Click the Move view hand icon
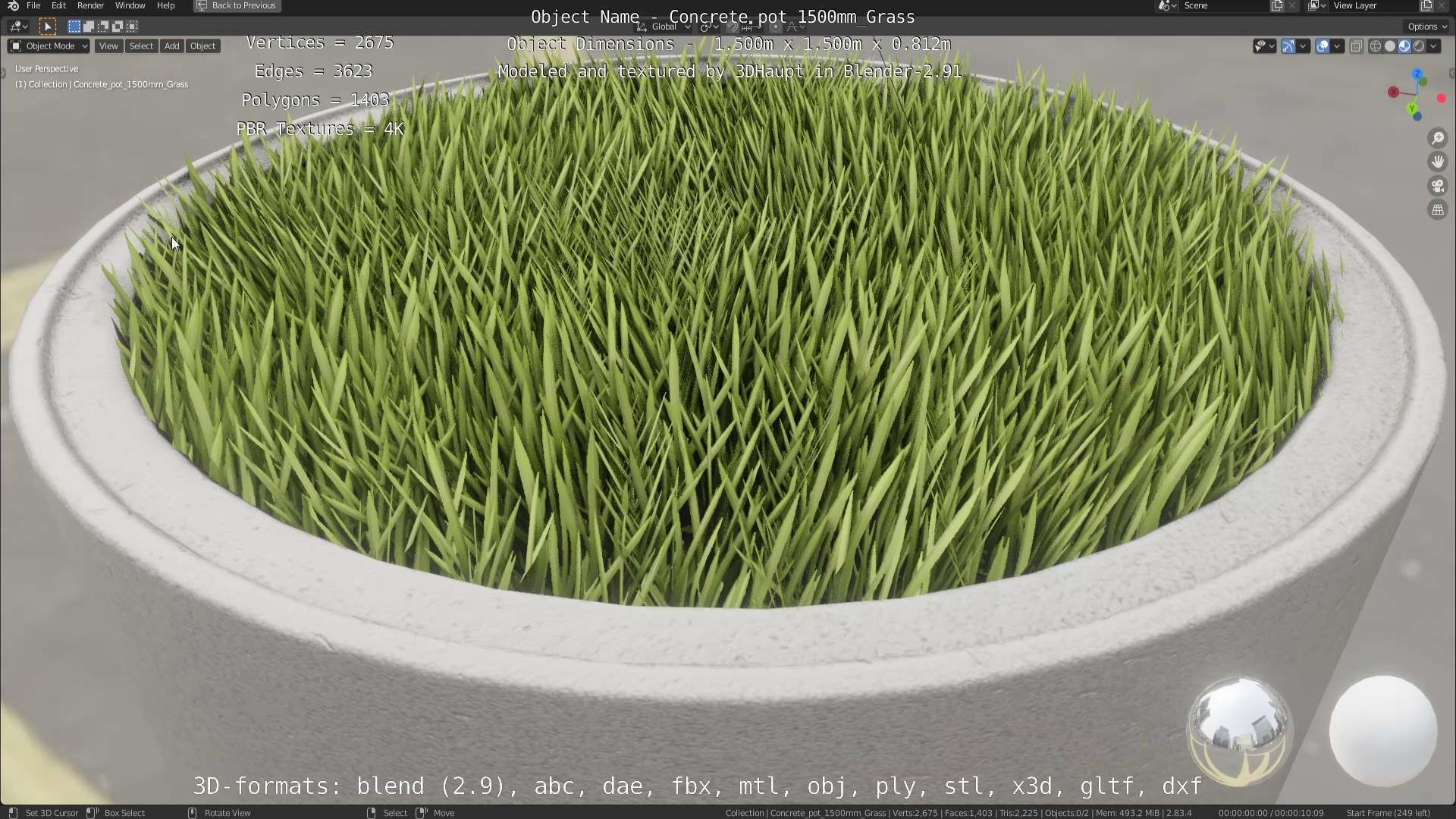The width and height of the screenshot is (1456, 819). pos(1438,162)
